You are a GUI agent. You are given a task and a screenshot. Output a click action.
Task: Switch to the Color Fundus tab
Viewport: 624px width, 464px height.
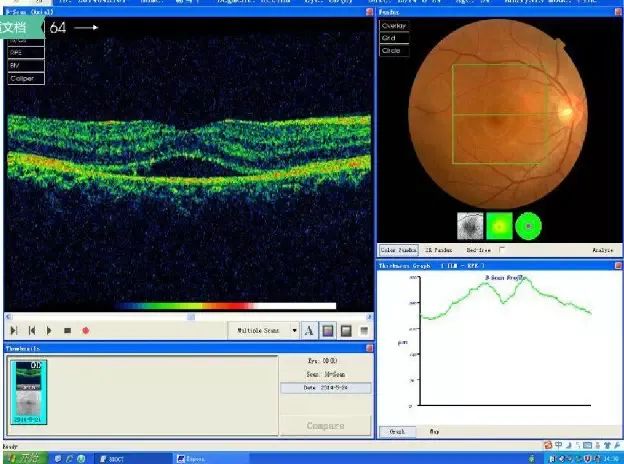398,250
